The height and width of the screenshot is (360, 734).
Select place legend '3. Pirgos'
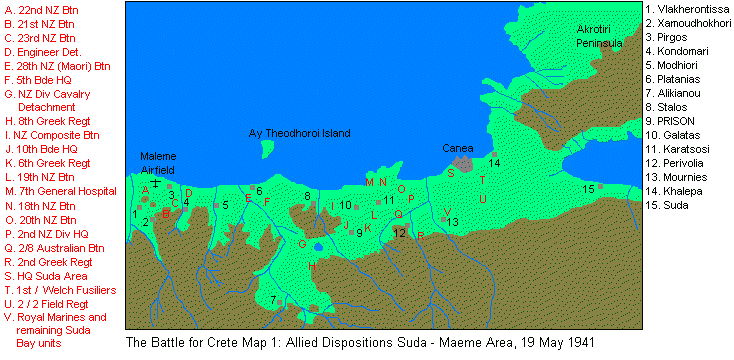[x=667, y=37]
